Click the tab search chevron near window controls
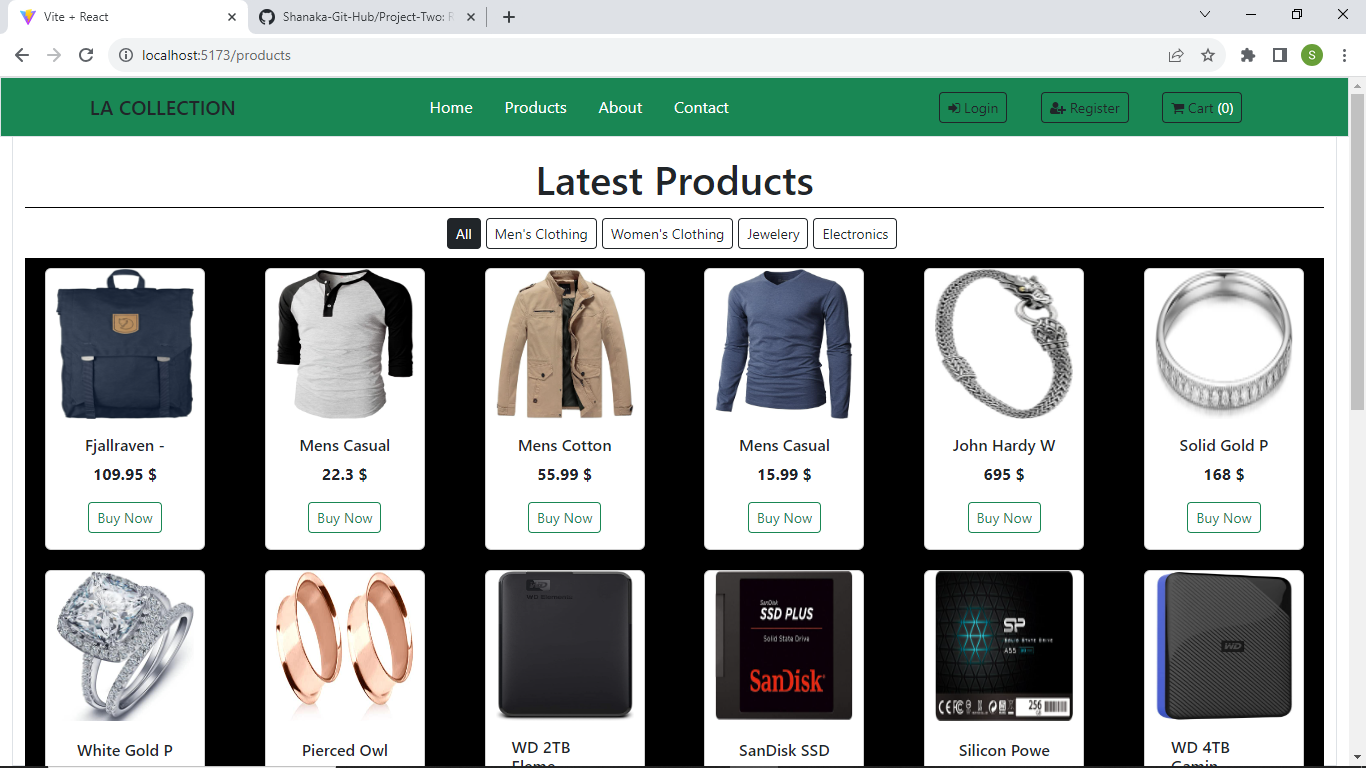This screenshot has width=1366, height=768. [1205, 14]
